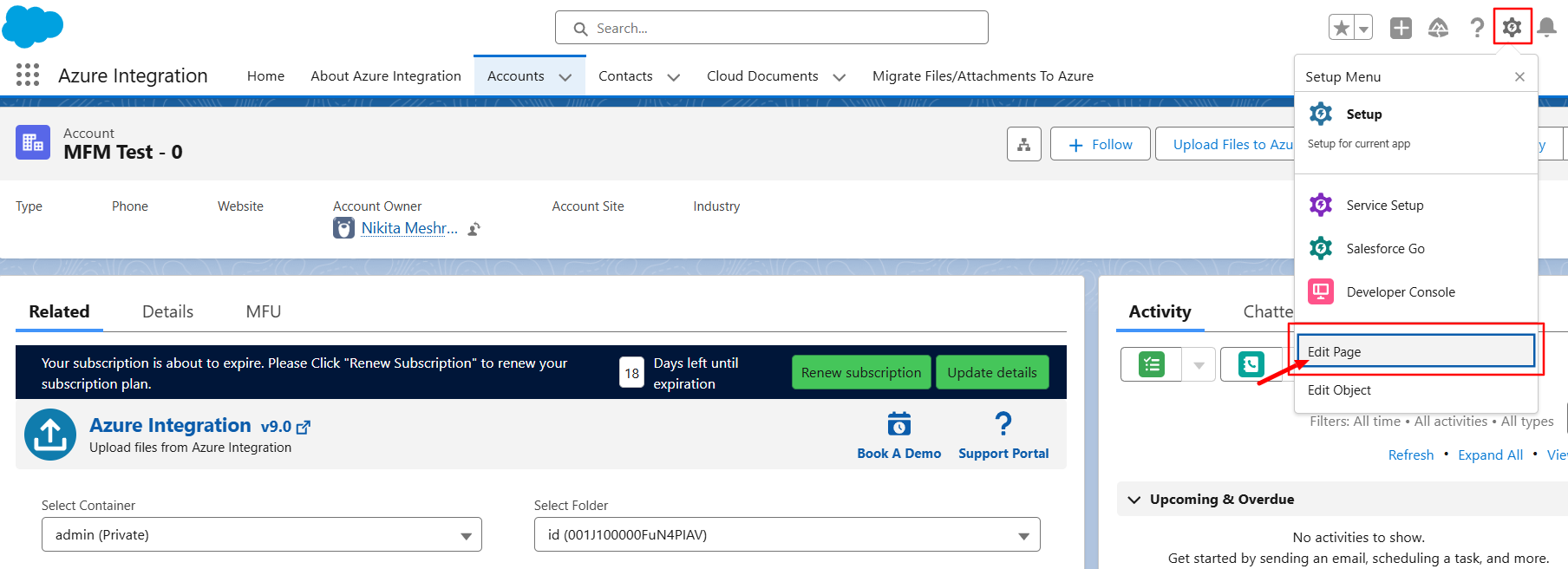1568x569 pixels.
Task: Open Nikita Meshr... owner link
Action: 409,228
